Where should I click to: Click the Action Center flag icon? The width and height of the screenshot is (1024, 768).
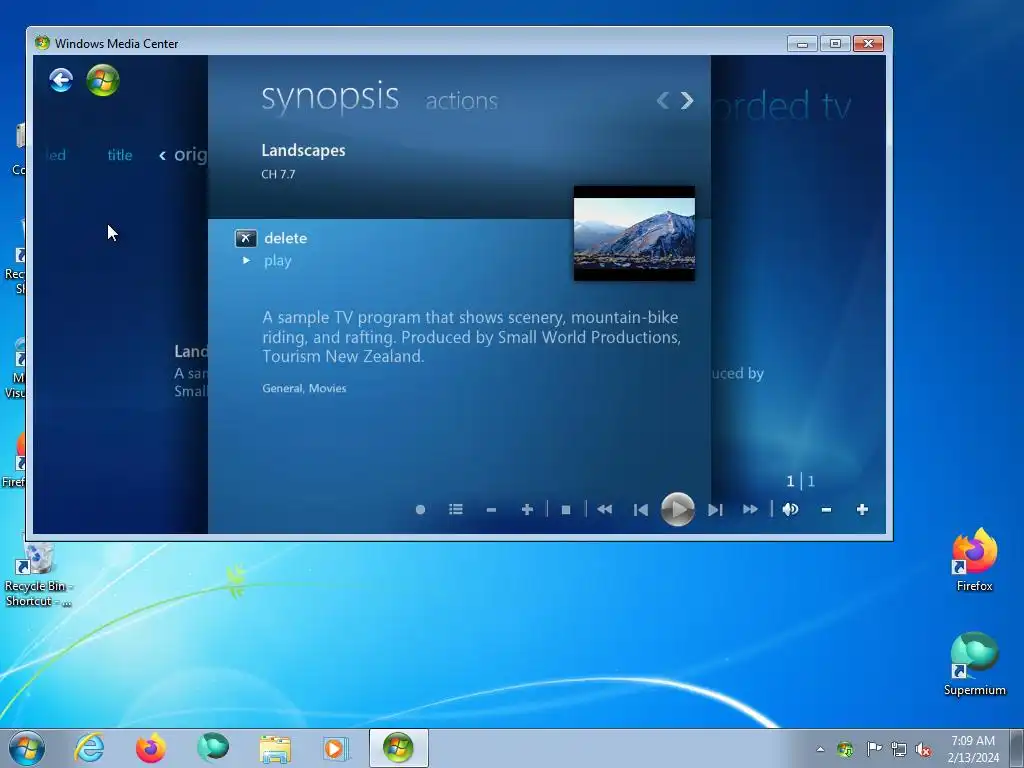[874, 749]
